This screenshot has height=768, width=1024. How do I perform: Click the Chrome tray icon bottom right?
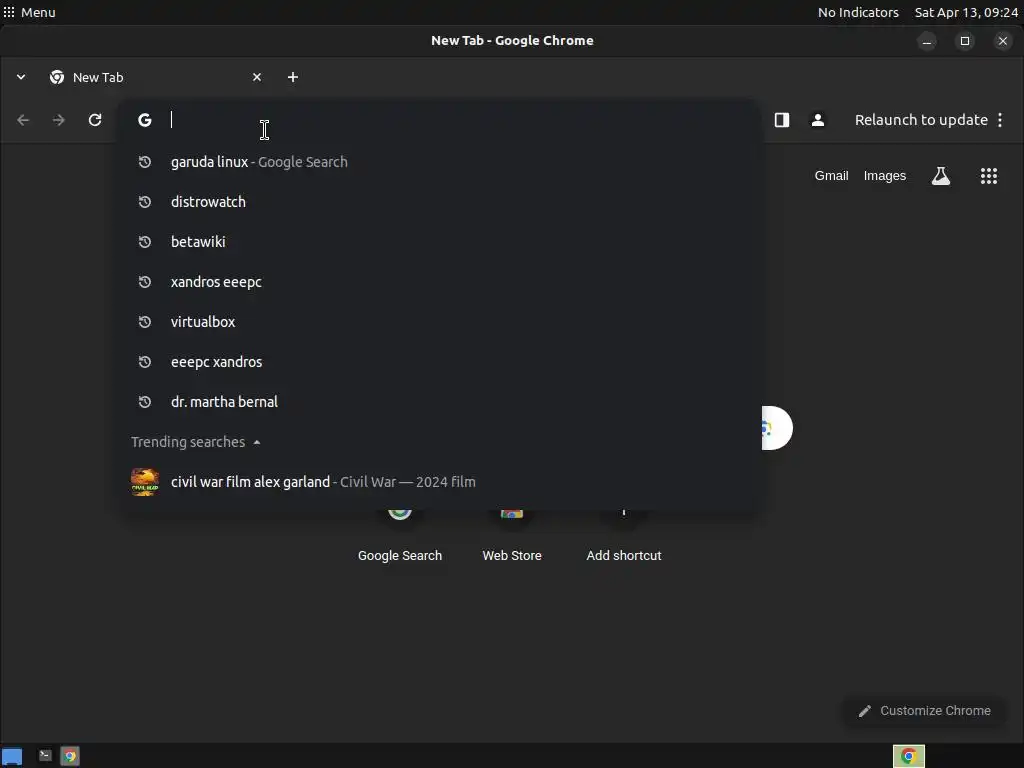908,756
